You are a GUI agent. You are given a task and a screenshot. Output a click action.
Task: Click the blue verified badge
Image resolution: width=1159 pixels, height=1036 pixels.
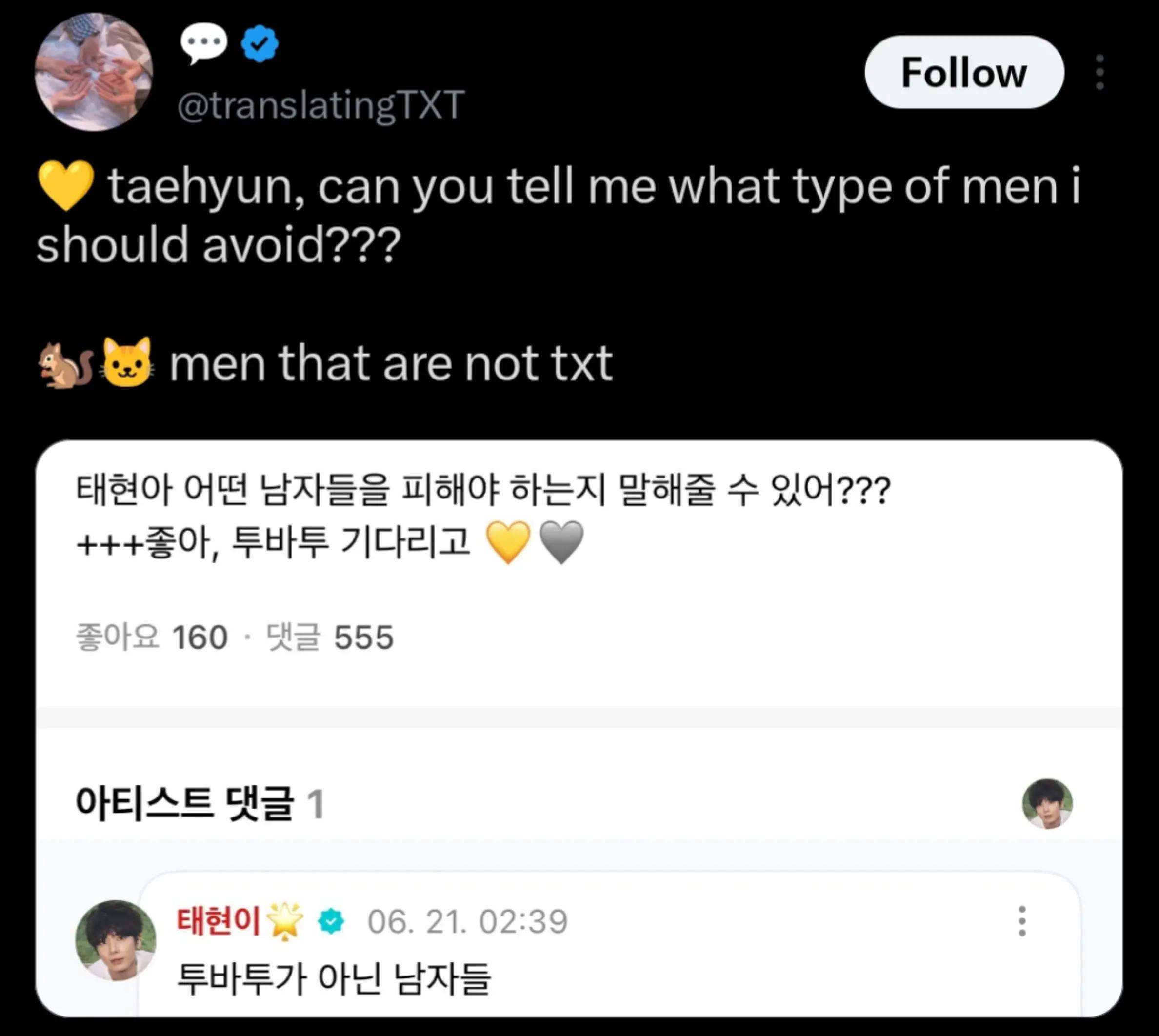coord(260,43)
